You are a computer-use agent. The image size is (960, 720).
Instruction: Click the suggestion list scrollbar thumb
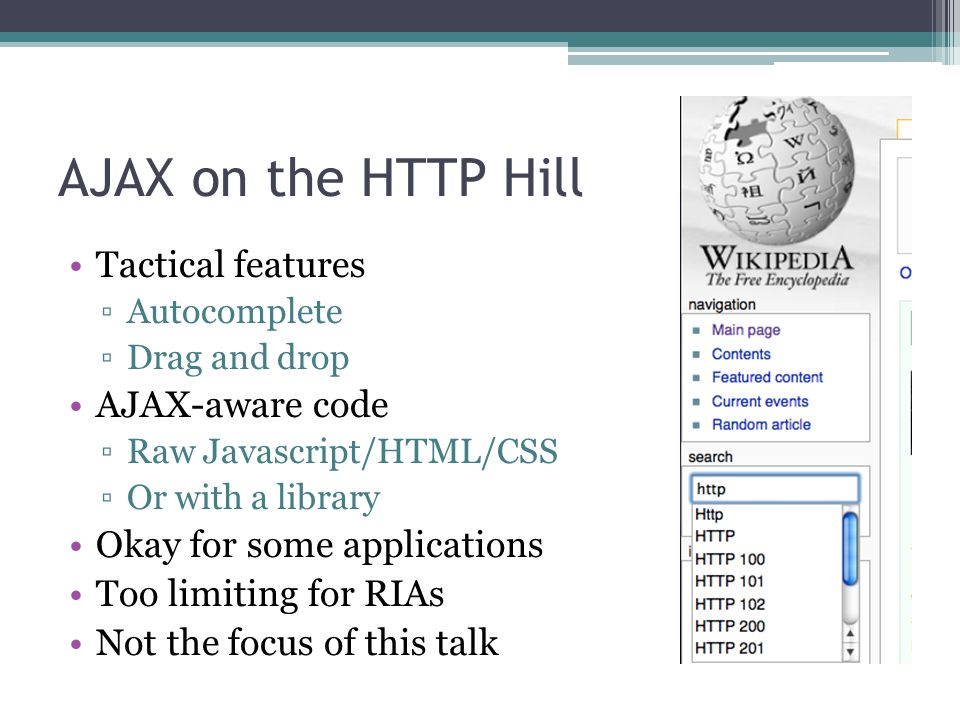click(850, 549)
